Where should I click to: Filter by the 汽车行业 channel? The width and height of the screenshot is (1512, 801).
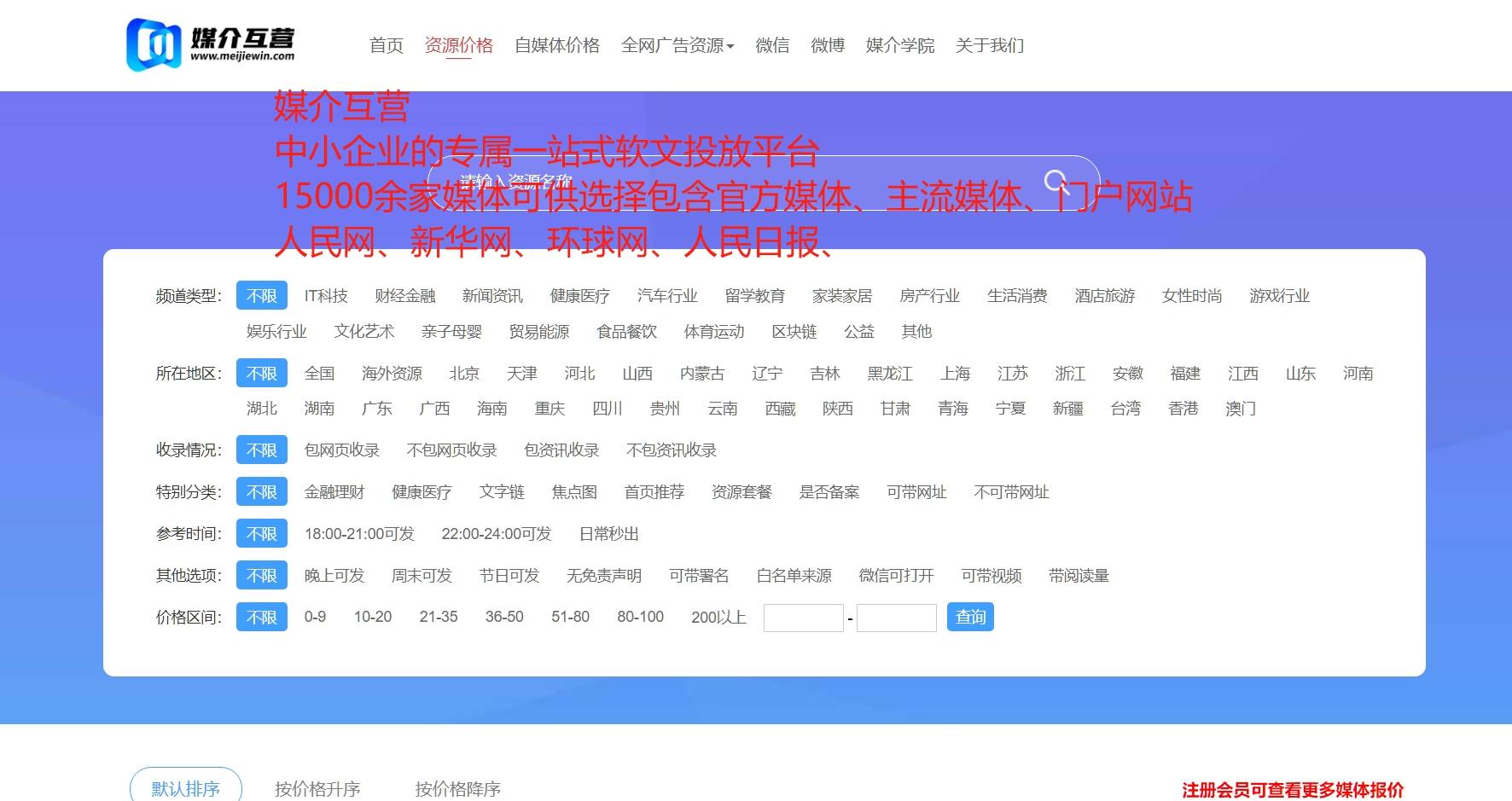pyautogui.click(x=667, y=296)
